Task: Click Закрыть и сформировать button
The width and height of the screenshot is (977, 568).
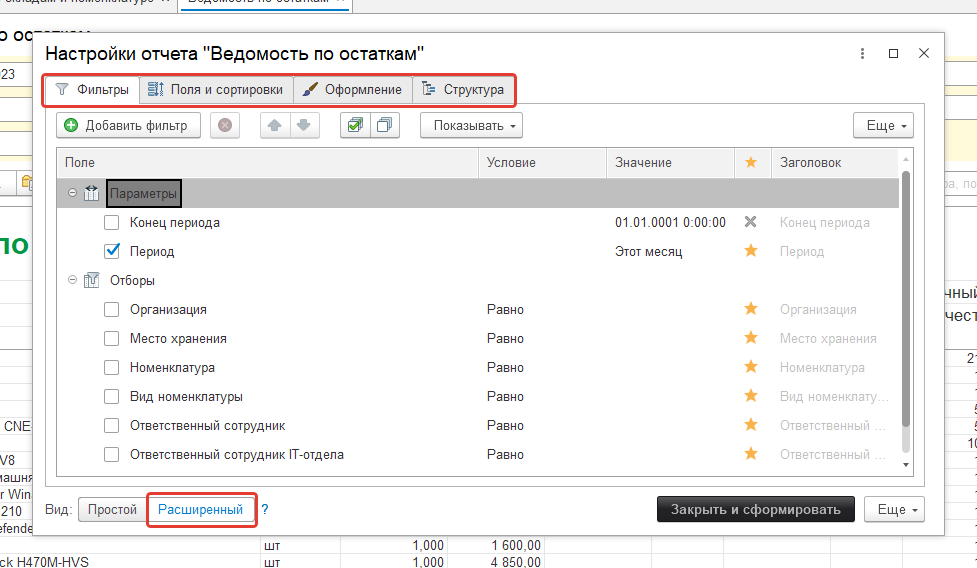Action: pyautogui.click(x=756, y=509)
